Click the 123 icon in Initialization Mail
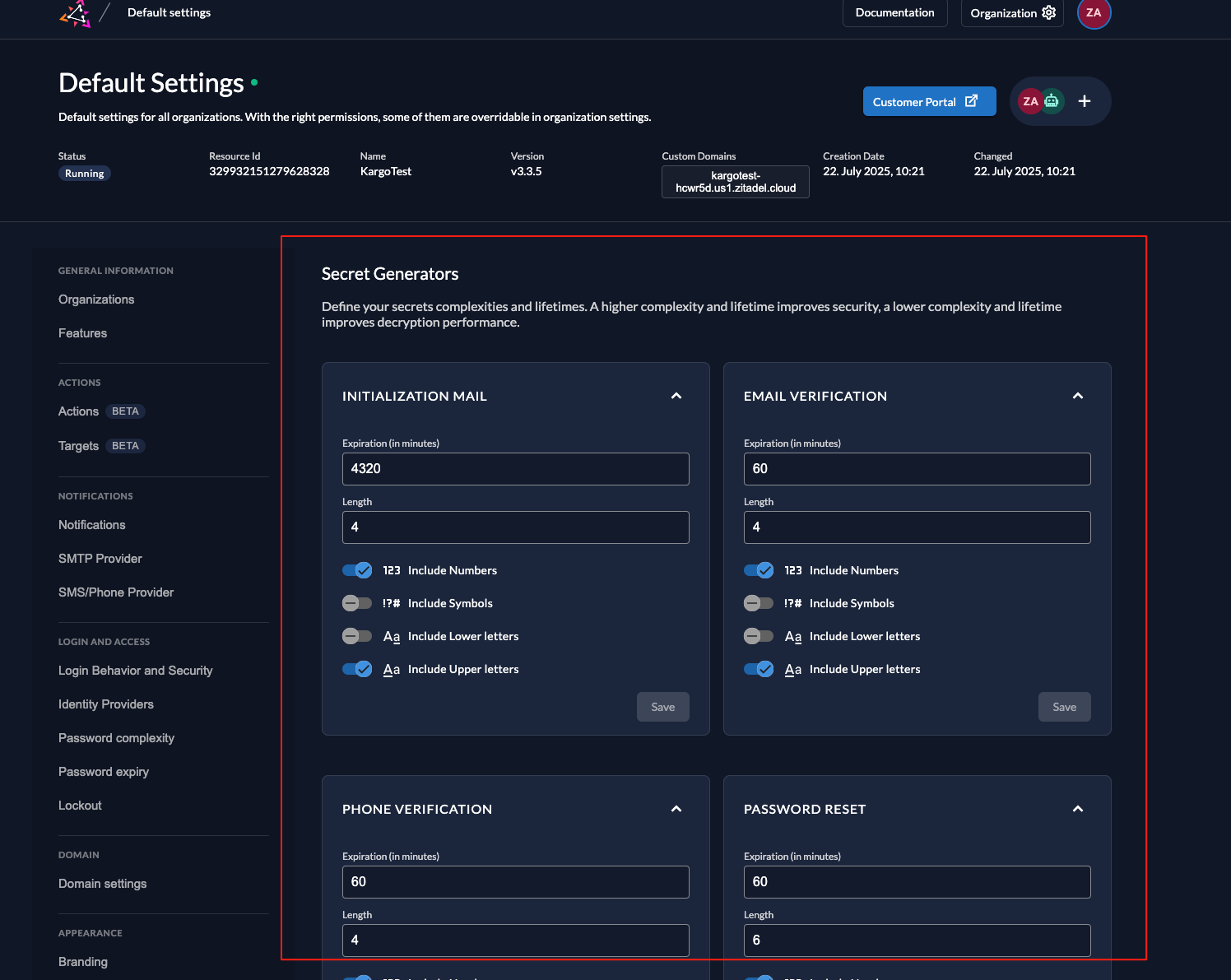This screenshot has width=1231, height=980. [x=392, y=570]
